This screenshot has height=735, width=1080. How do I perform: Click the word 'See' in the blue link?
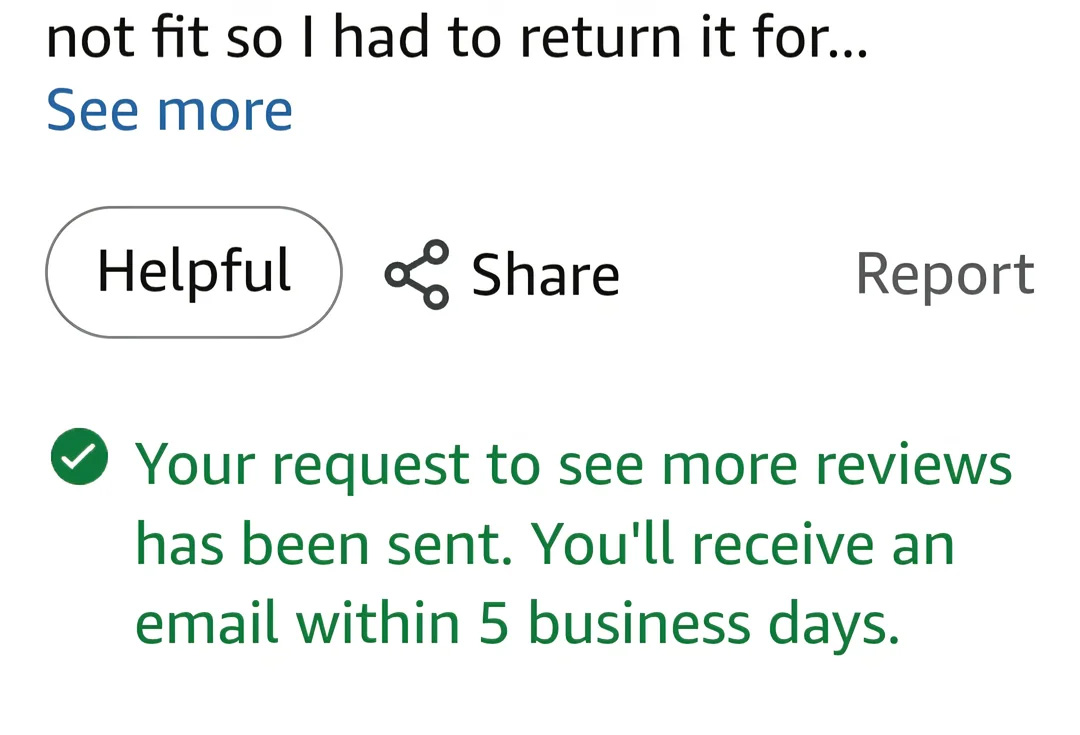(93, 110)
